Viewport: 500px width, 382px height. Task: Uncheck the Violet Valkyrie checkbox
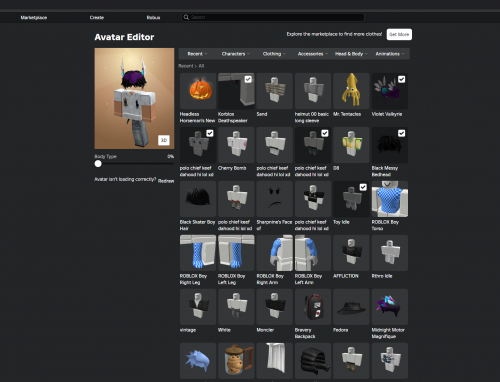[x=402, y=79]
